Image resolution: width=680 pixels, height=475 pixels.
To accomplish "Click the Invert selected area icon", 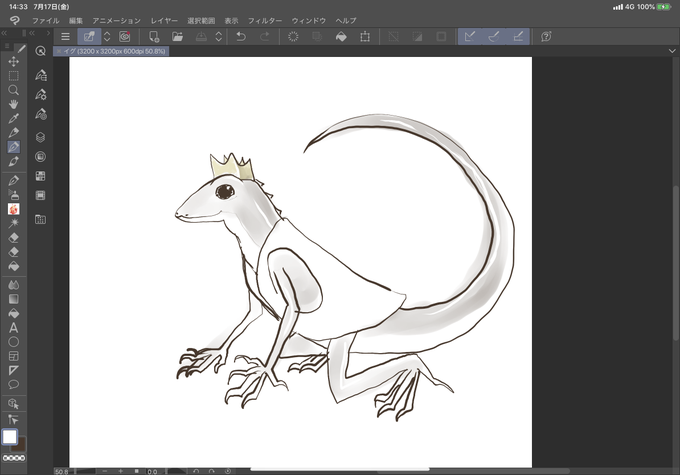I will tap(417, 36).
